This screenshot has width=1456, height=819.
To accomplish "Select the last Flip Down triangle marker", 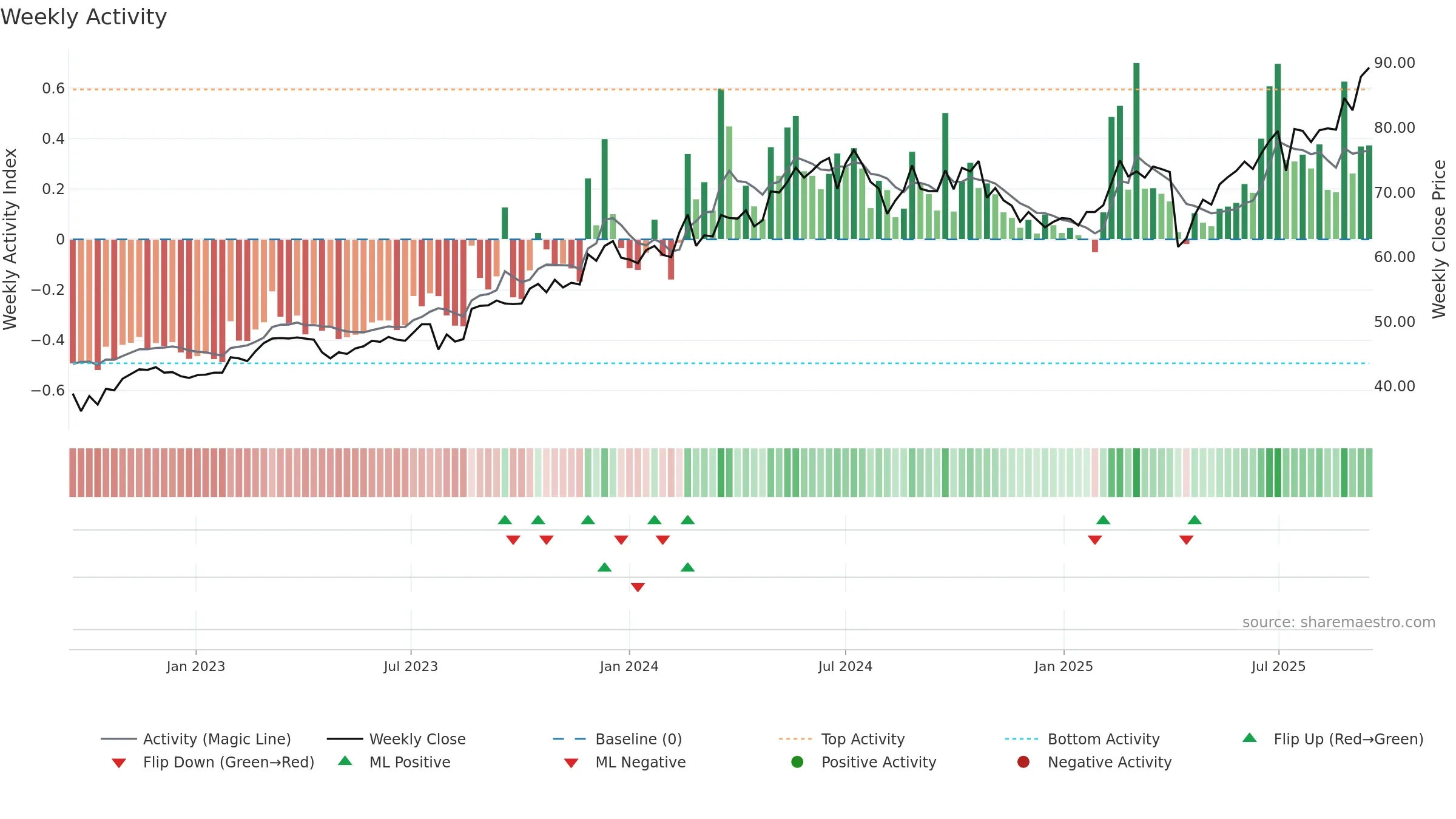I will 1187,540.
